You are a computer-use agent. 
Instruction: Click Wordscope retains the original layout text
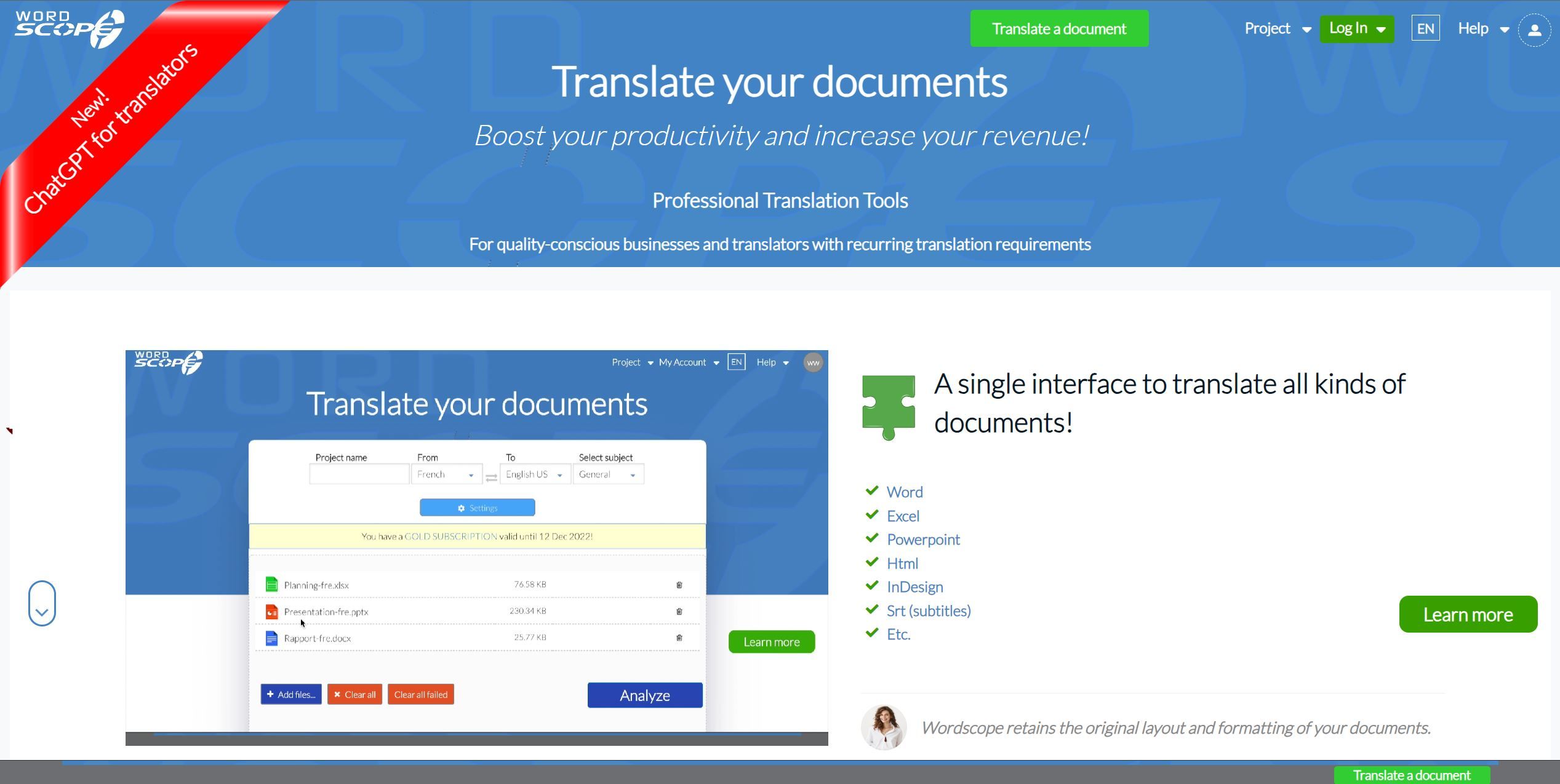[x=1175, y=728]
